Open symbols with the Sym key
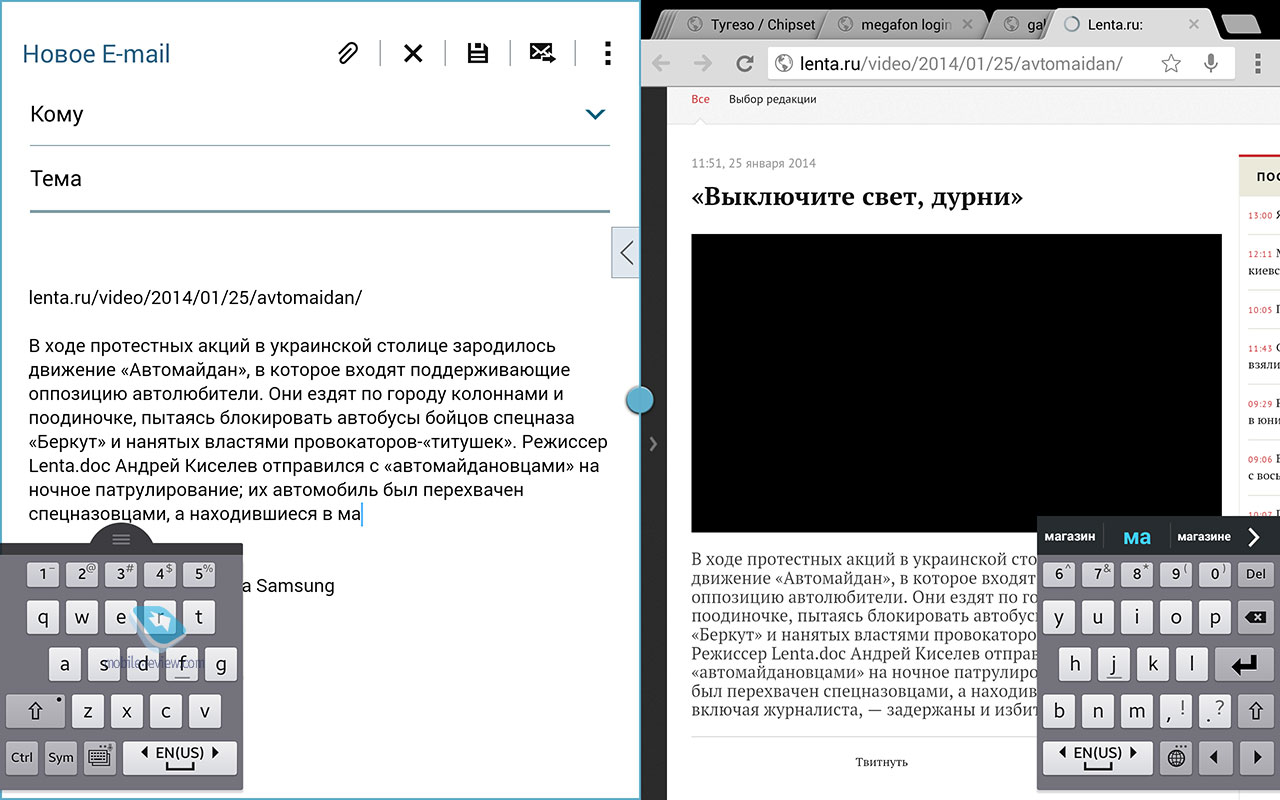Screen dimensions: 1280x800 tap(61, 757)
